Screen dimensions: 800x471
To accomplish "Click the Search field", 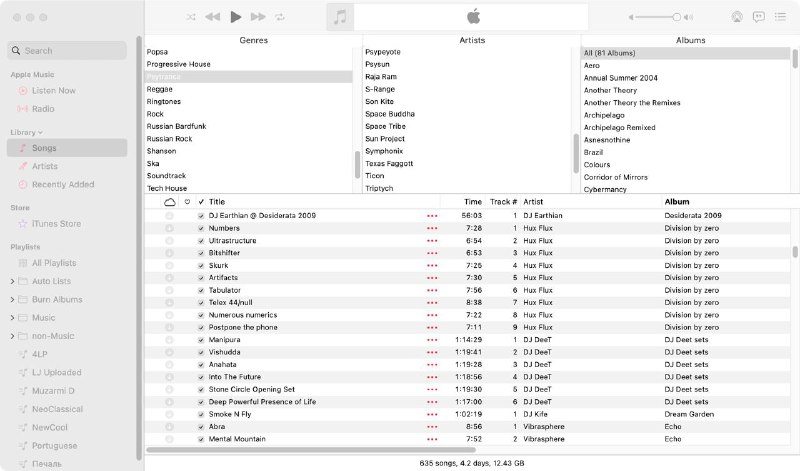I will [67, 51].
